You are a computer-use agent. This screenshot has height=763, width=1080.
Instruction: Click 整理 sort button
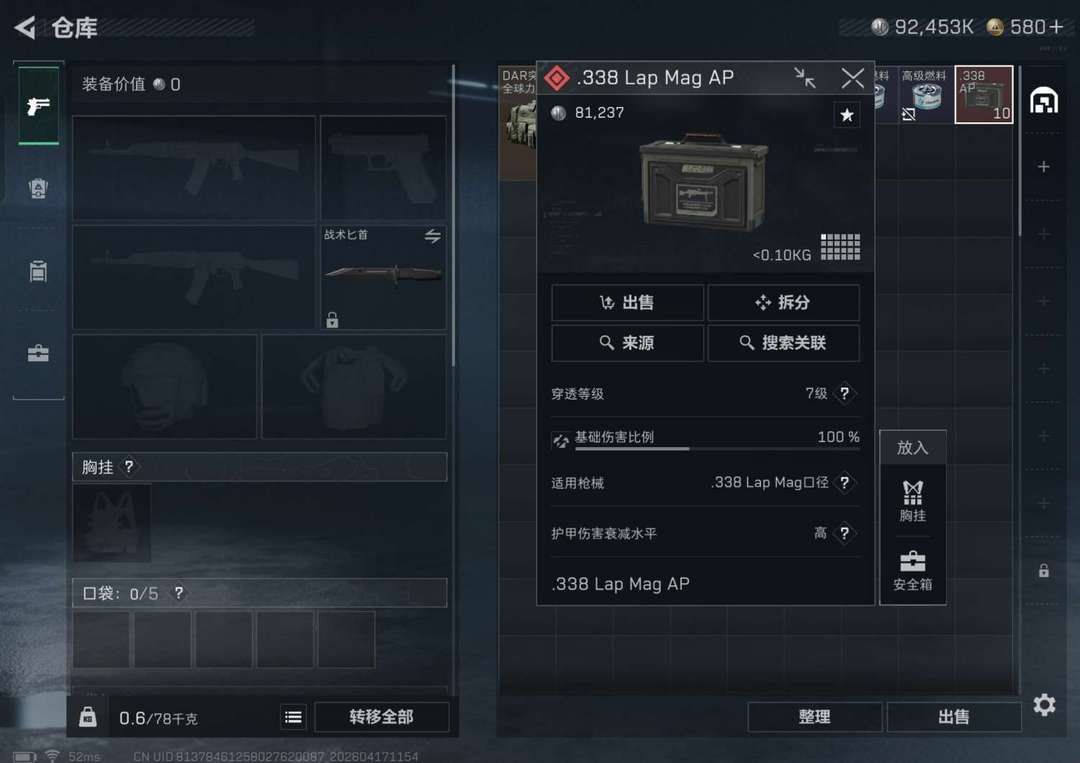point(814,717)
